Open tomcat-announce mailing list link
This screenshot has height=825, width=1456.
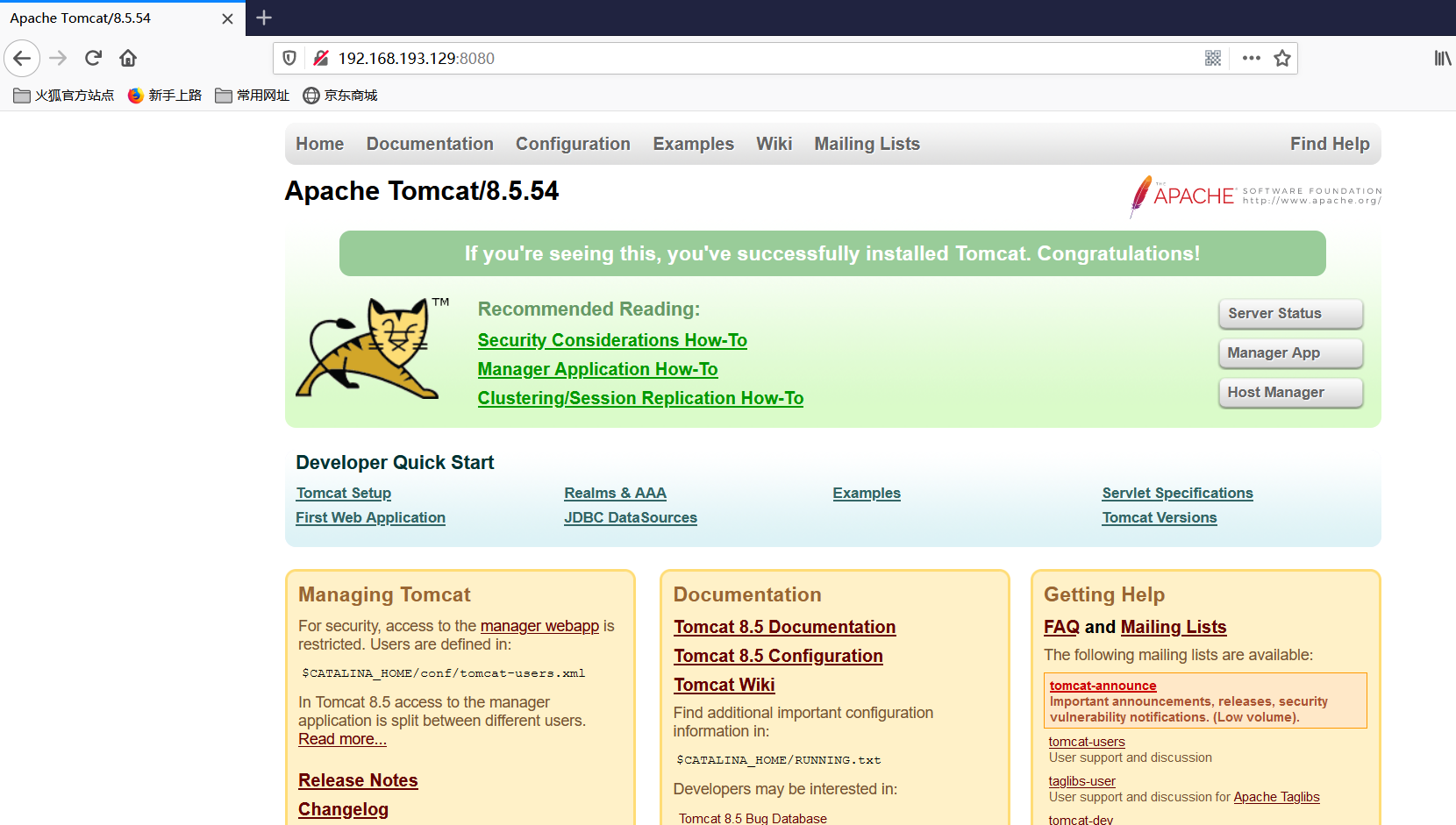(x=1103, y=686)
